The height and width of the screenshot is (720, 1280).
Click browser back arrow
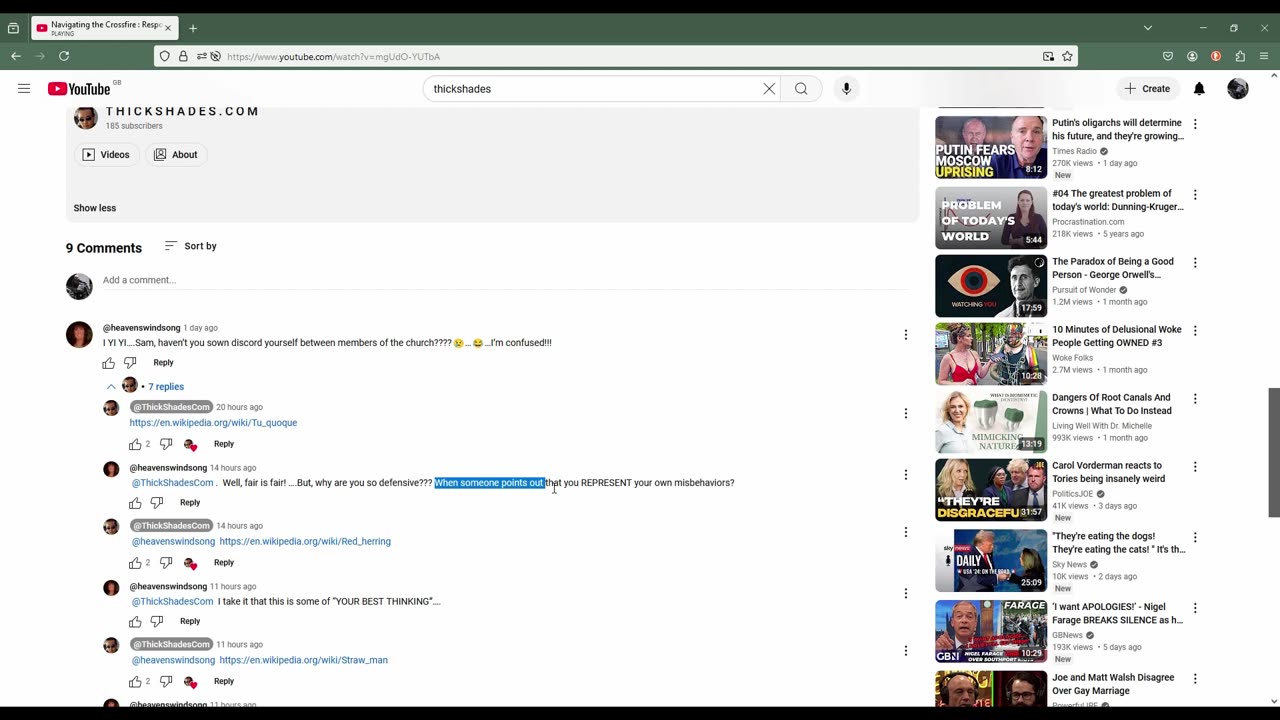pos(16,56)
